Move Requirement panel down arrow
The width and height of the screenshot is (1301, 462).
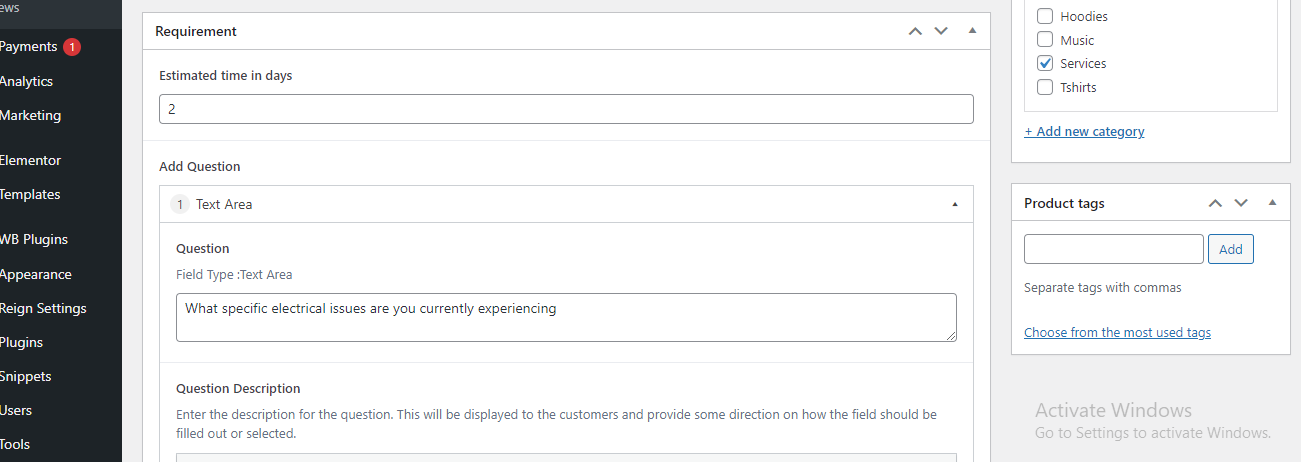pos(941,31)
